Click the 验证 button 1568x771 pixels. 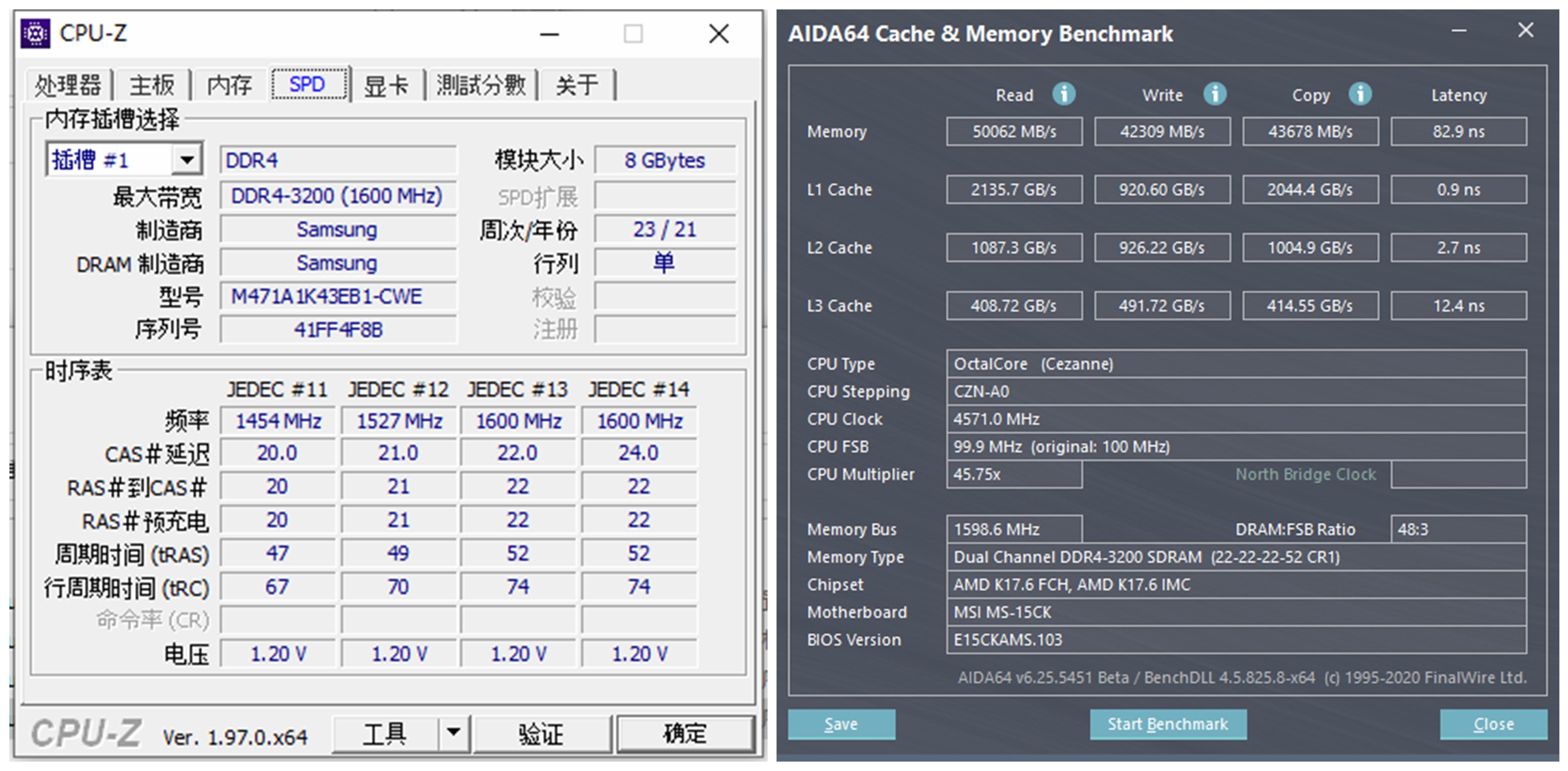click(541, 733)
